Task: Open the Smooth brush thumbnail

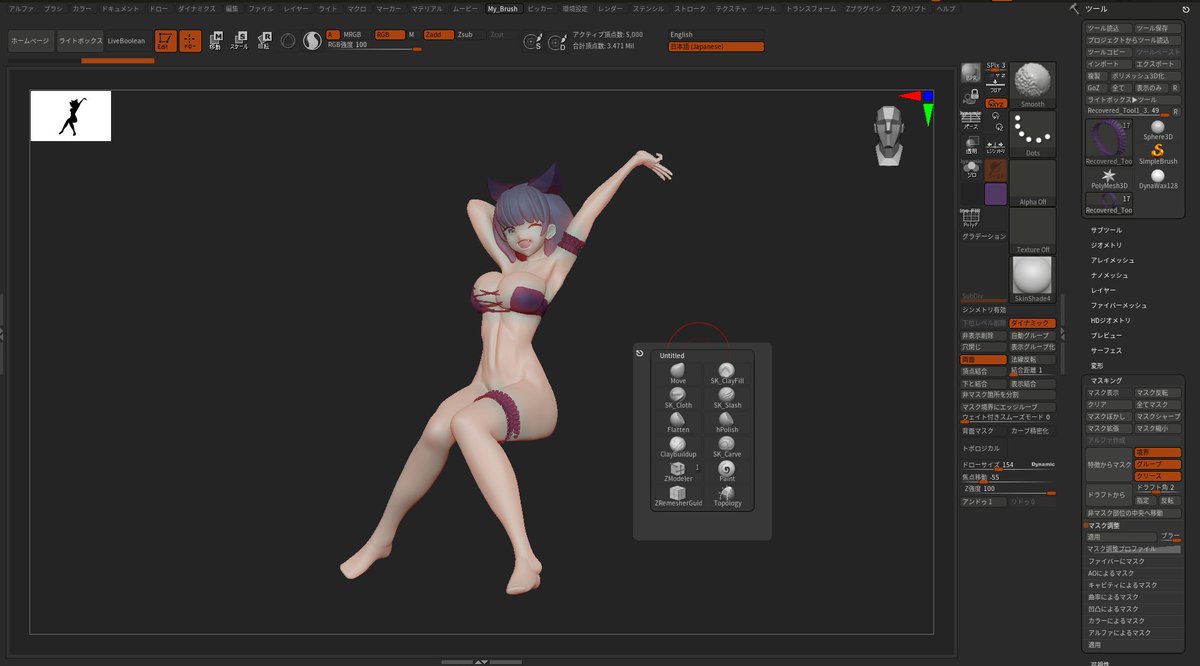Action: [1033, 85]
